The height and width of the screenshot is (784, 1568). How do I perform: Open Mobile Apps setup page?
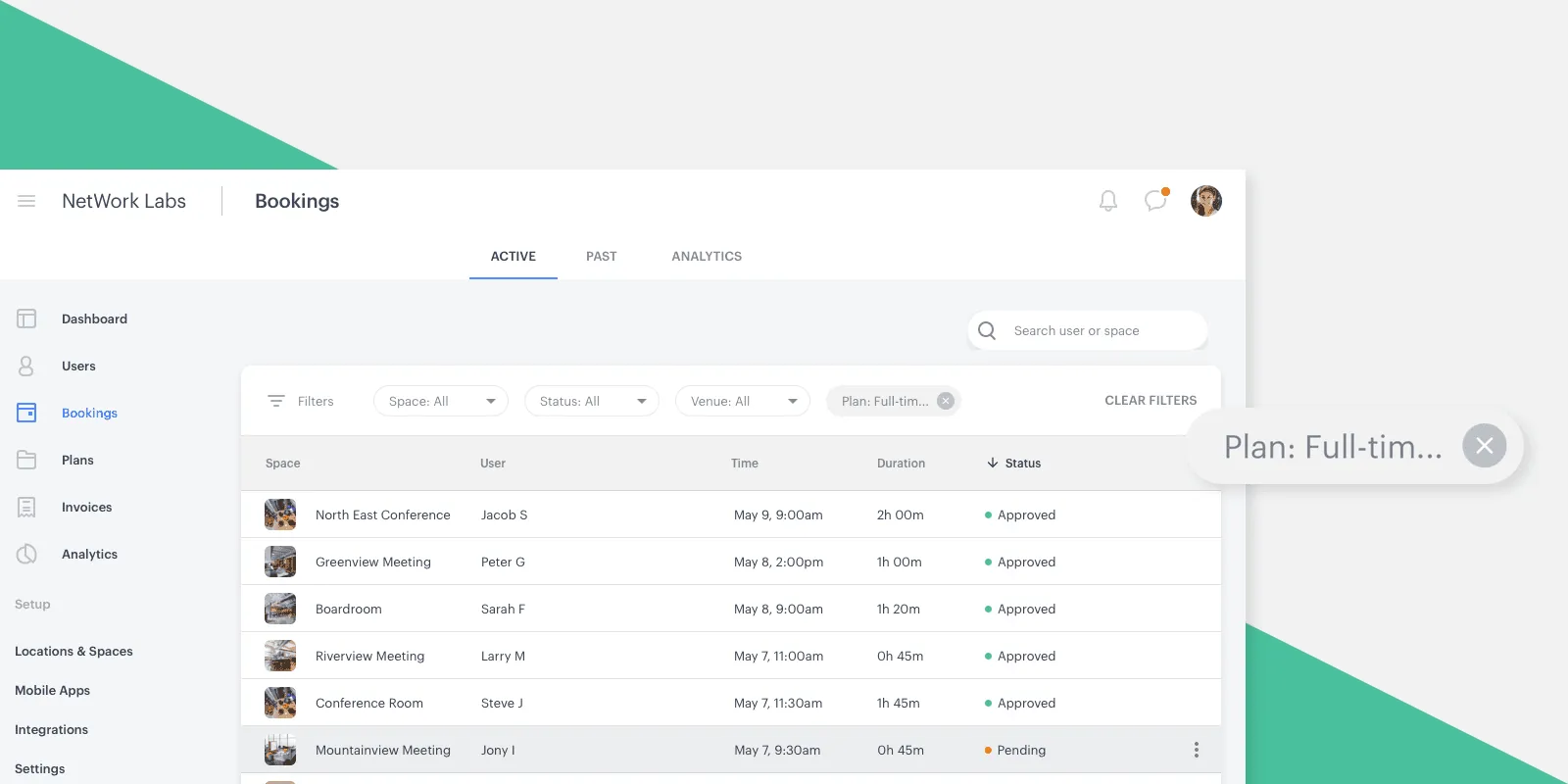[52, 690]
